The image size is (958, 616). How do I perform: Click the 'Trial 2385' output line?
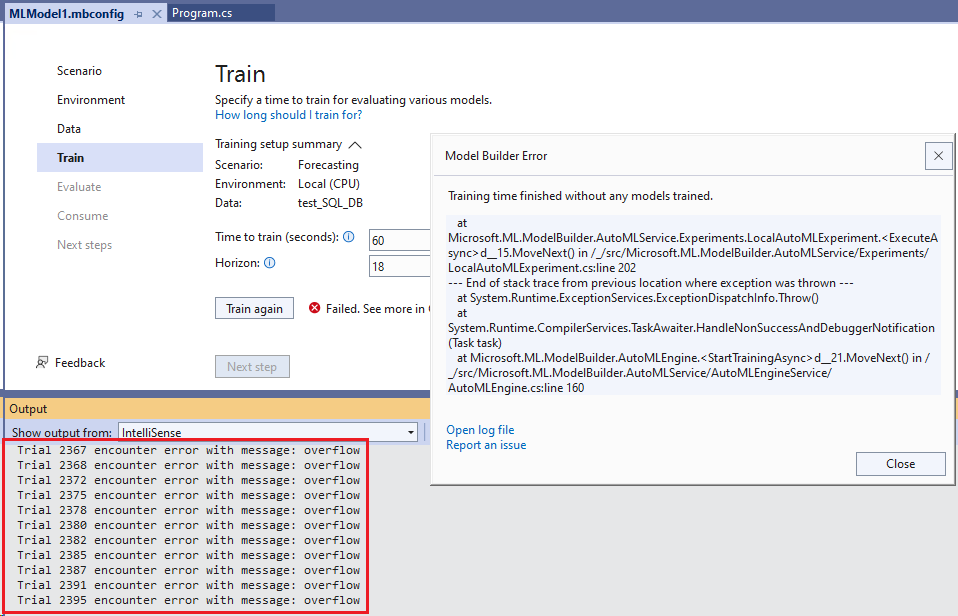pos(188,555)
